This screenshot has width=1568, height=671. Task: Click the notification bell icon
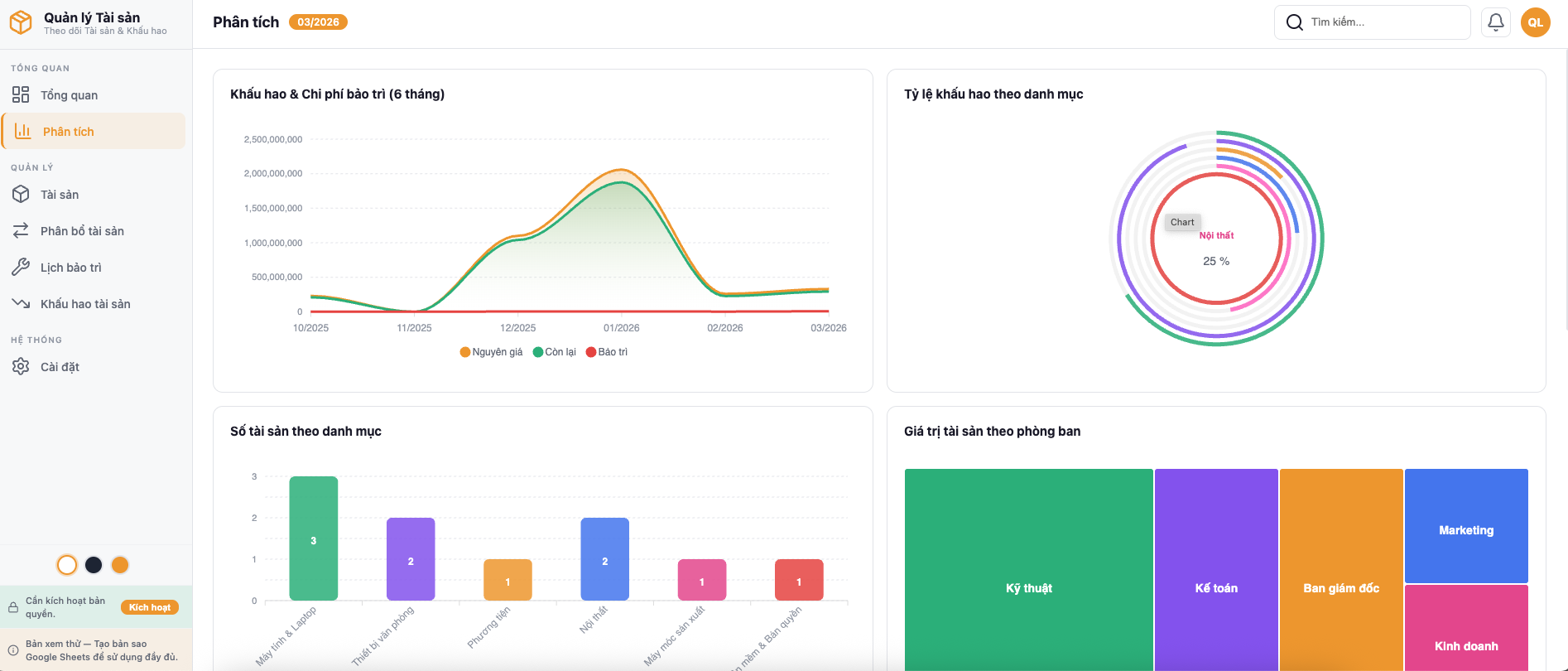click(1495, 22)
